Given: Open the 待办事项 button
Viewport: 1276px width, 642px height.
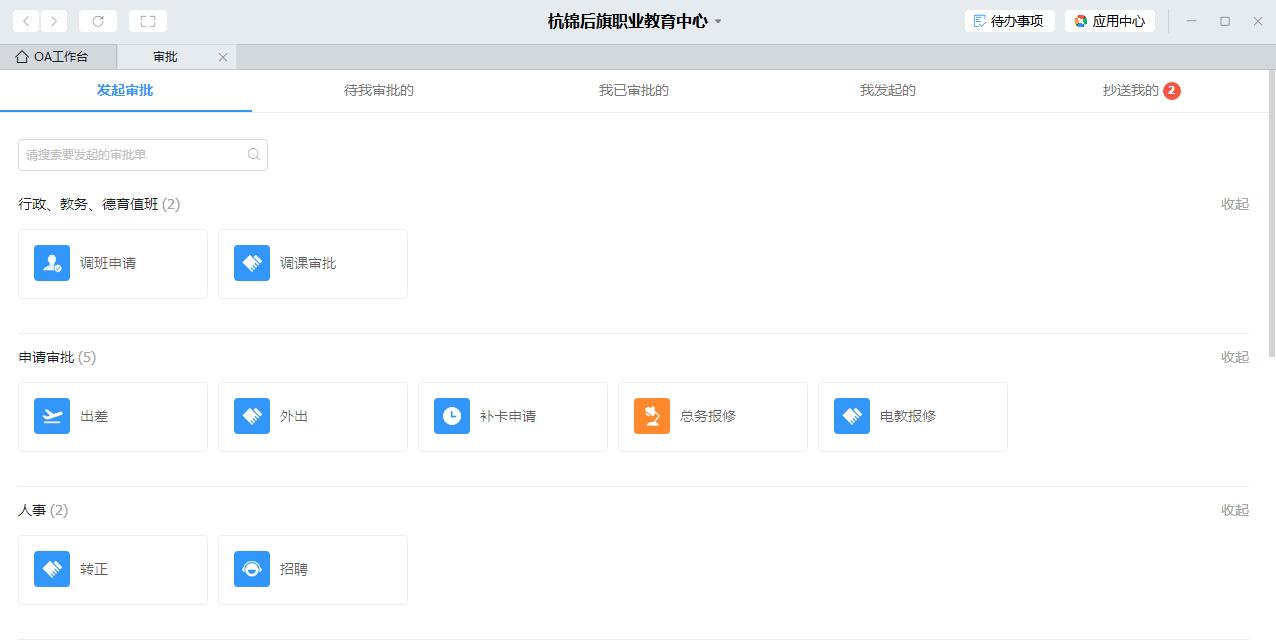Looking at the screenshot, I should (x=1009, y=21).
